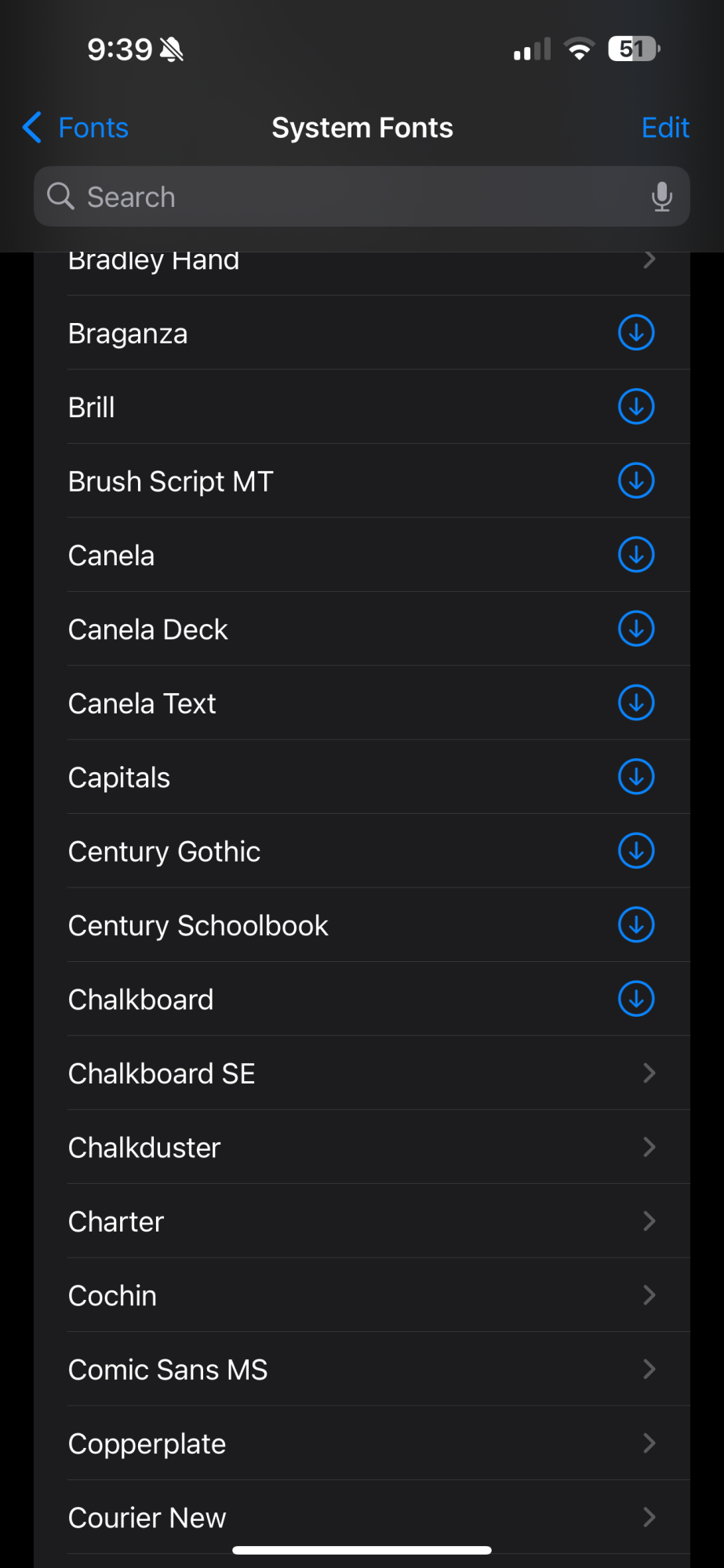Tap the Edit button
The width and height of the screenshot is (724, 1568).
(664, 128)
